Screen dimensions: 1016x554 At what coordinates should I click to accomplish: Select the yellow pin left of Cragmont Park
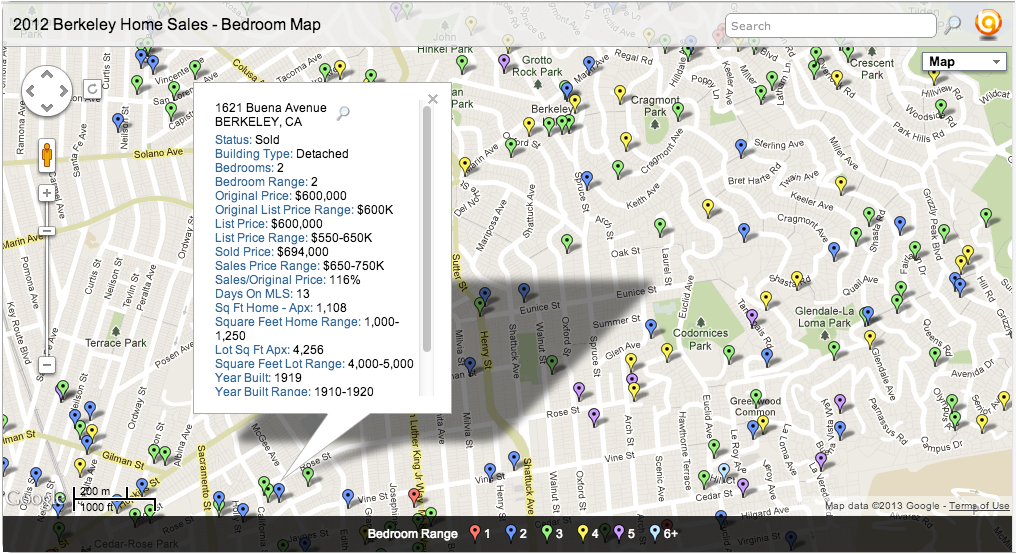(620, 94)
